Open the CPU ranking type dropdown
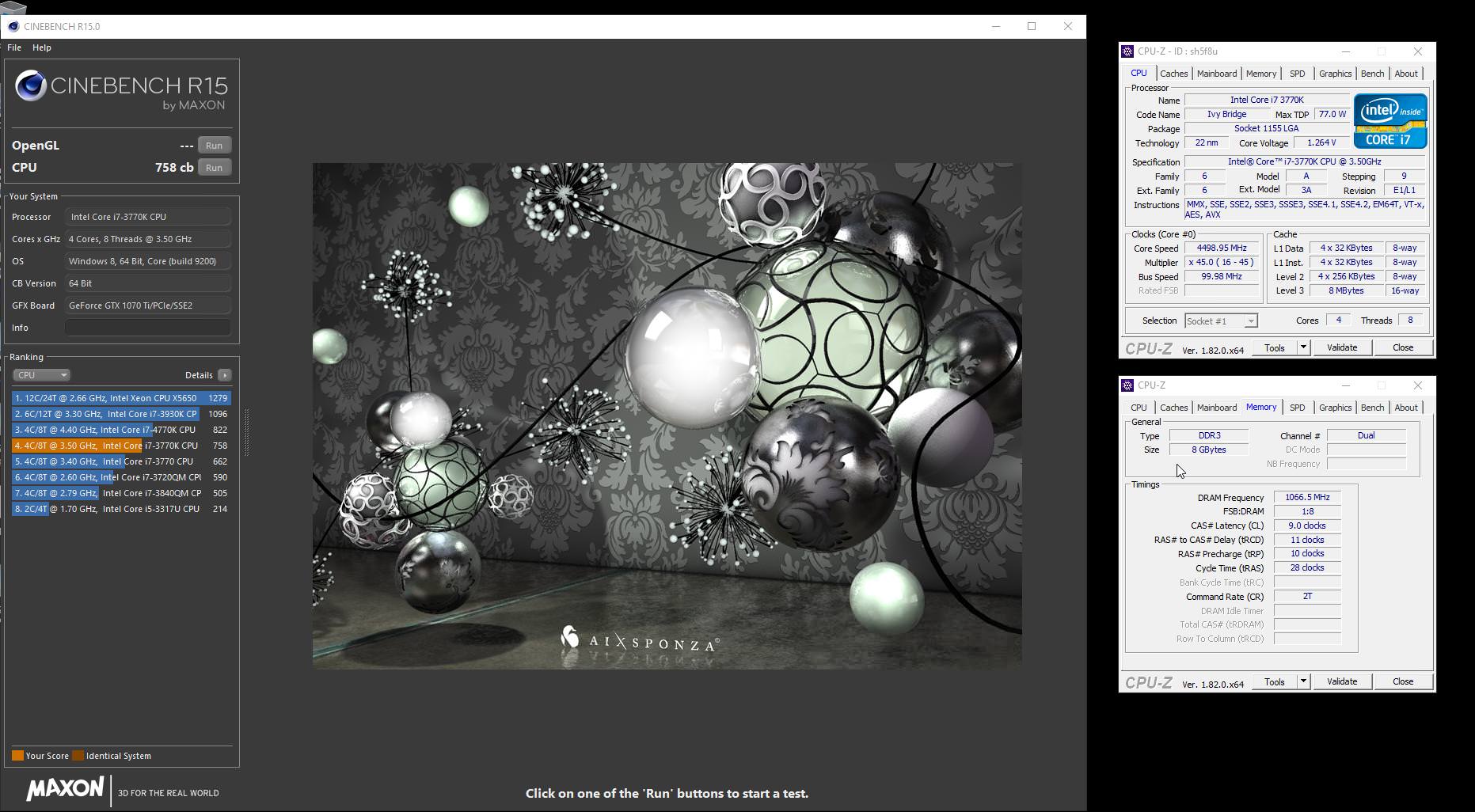Viewport: 1475px width, 812px height. coord(41,375)
